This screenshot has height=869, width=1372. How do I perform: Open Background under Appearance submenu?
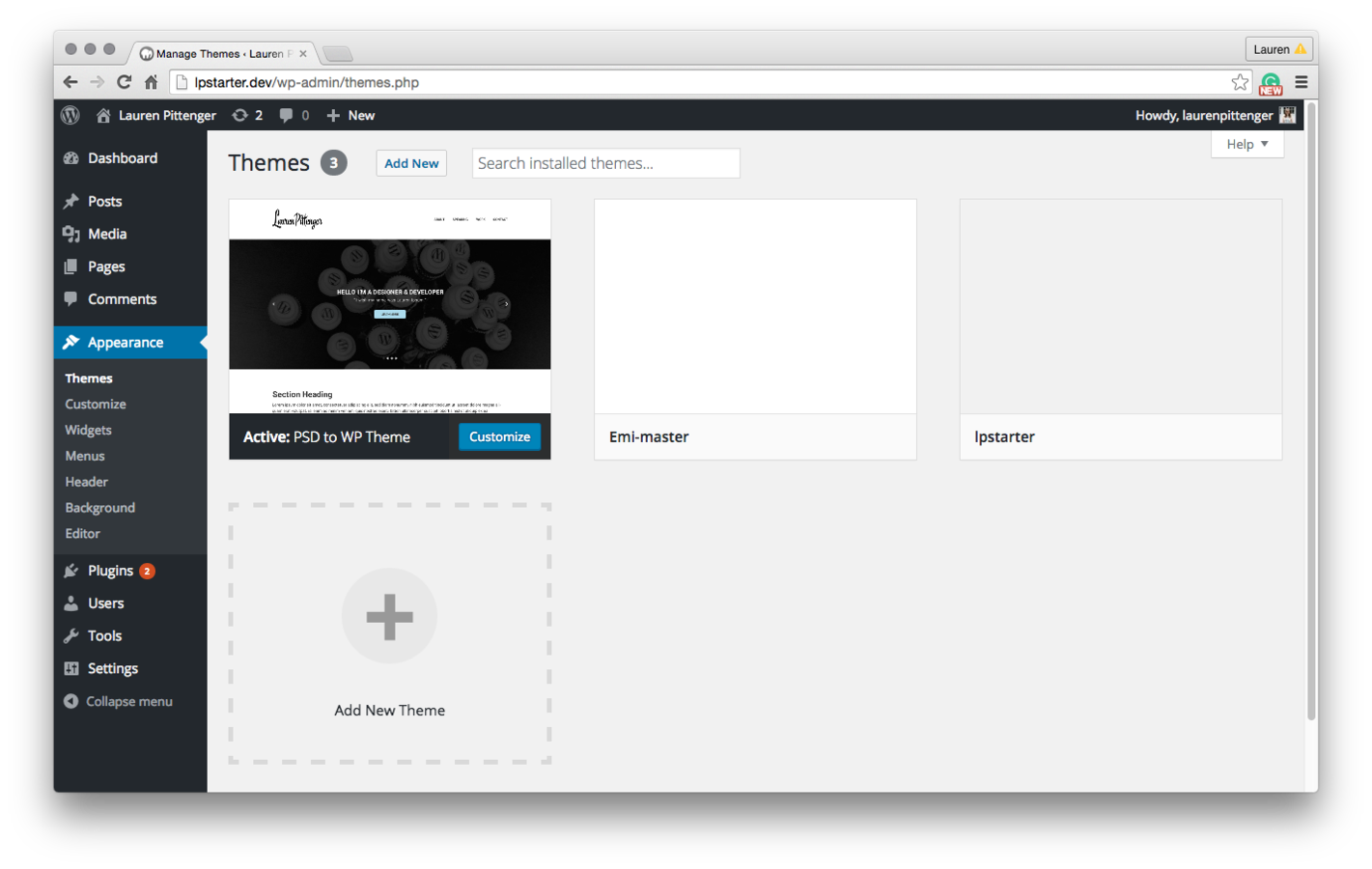(99, 508)
